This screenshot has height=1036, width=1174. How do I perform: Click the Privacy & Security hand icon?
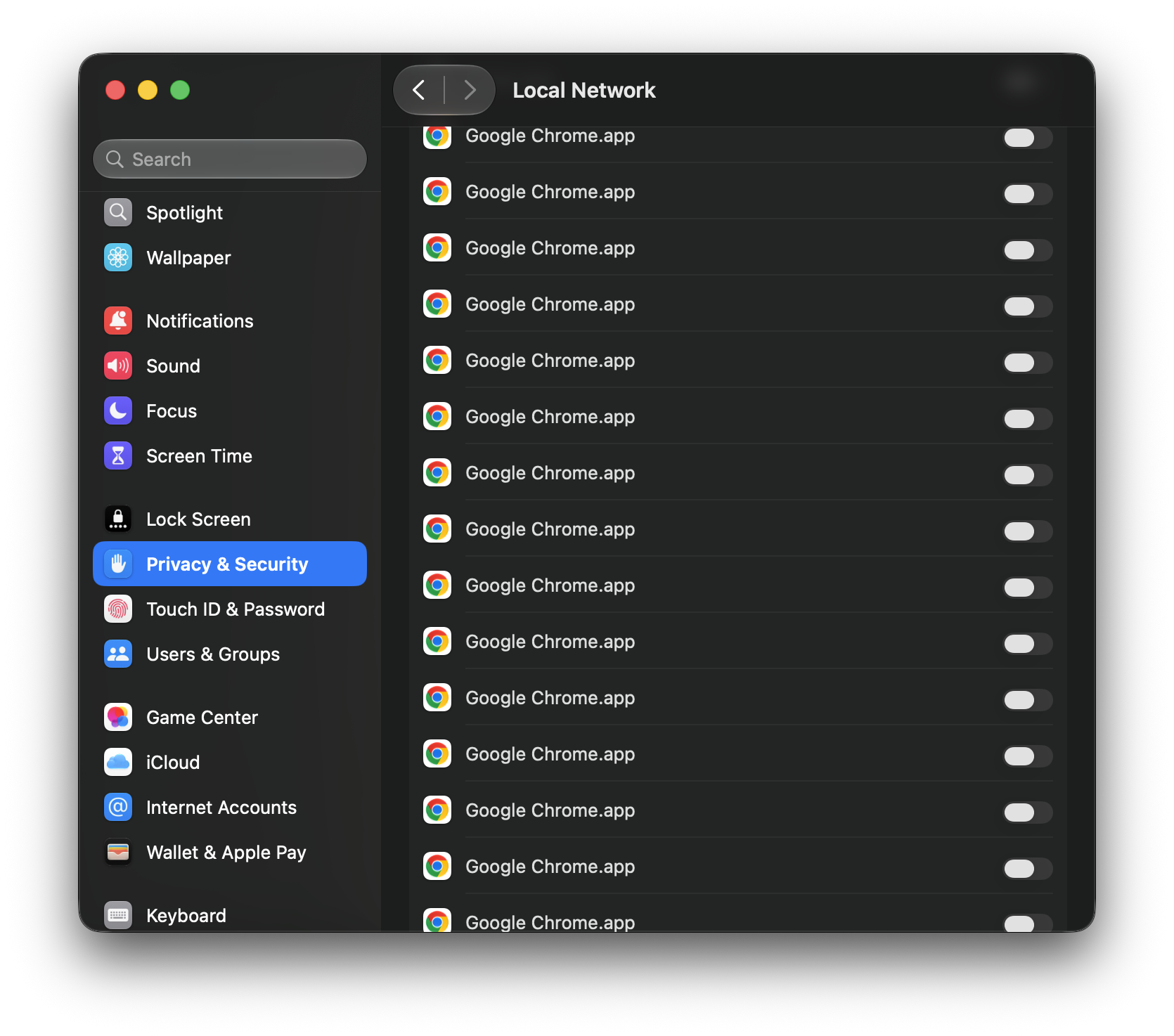(x=118, y=564)
